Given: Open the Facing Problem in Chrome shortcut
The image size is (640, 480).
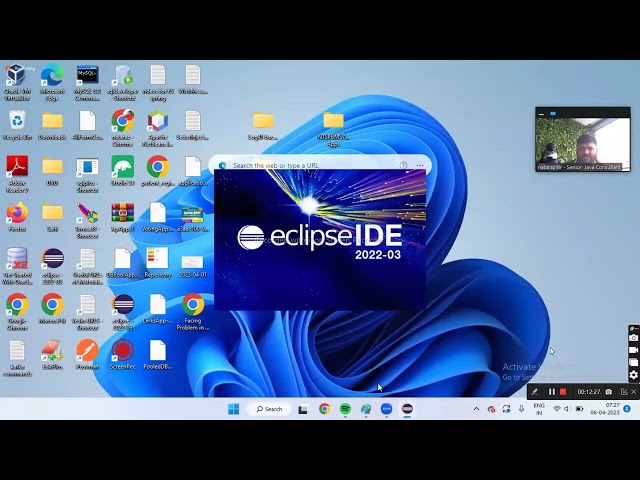Looking at the screenshot, I should click(x=193, y=312).
